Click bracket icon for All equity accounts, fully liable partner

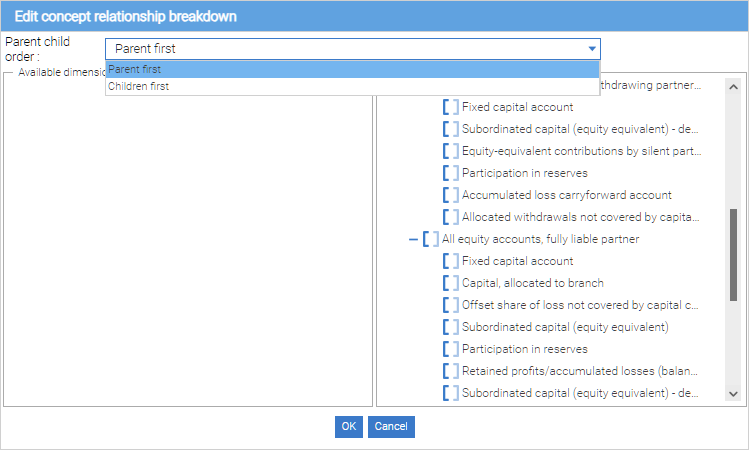tap(431, 239)
